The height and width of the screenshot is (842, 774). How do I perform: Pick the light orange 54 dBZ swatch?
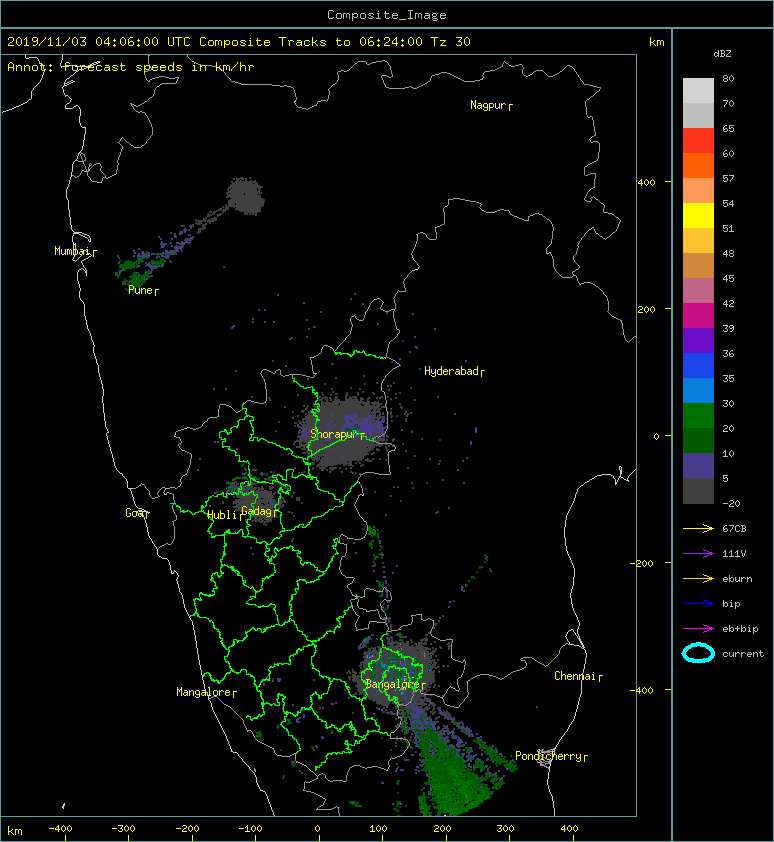click(698, 190)
